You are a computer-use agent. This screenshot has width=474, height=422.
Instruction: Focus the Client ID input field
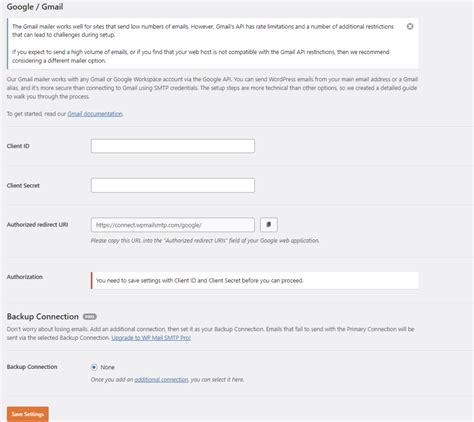click(x=173, y=146)
